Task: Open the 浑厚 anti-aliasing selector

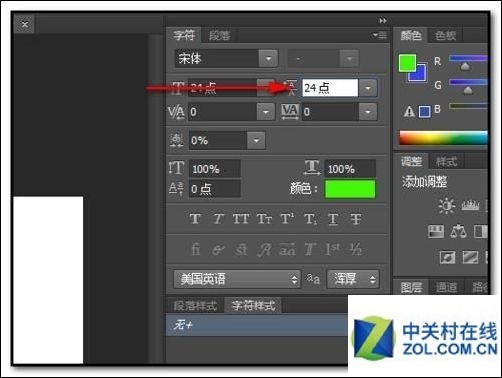Action: tap(353, 279)
